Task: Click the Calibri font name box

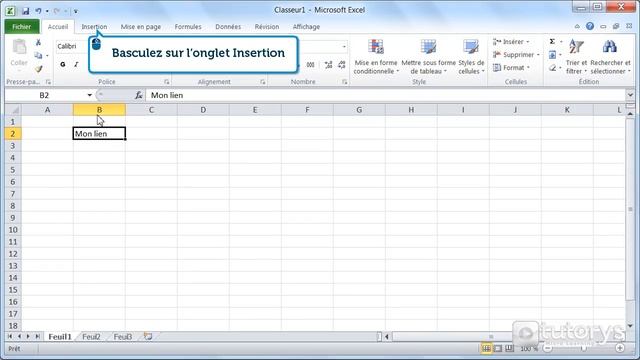Action: click(72, 46)
